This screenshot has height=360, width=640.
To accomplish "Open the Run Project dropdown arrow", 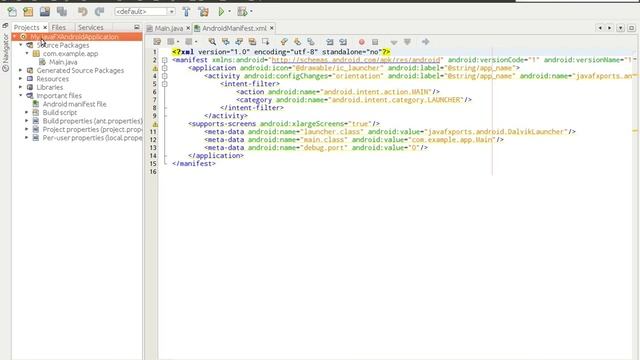I will (229, 12).
